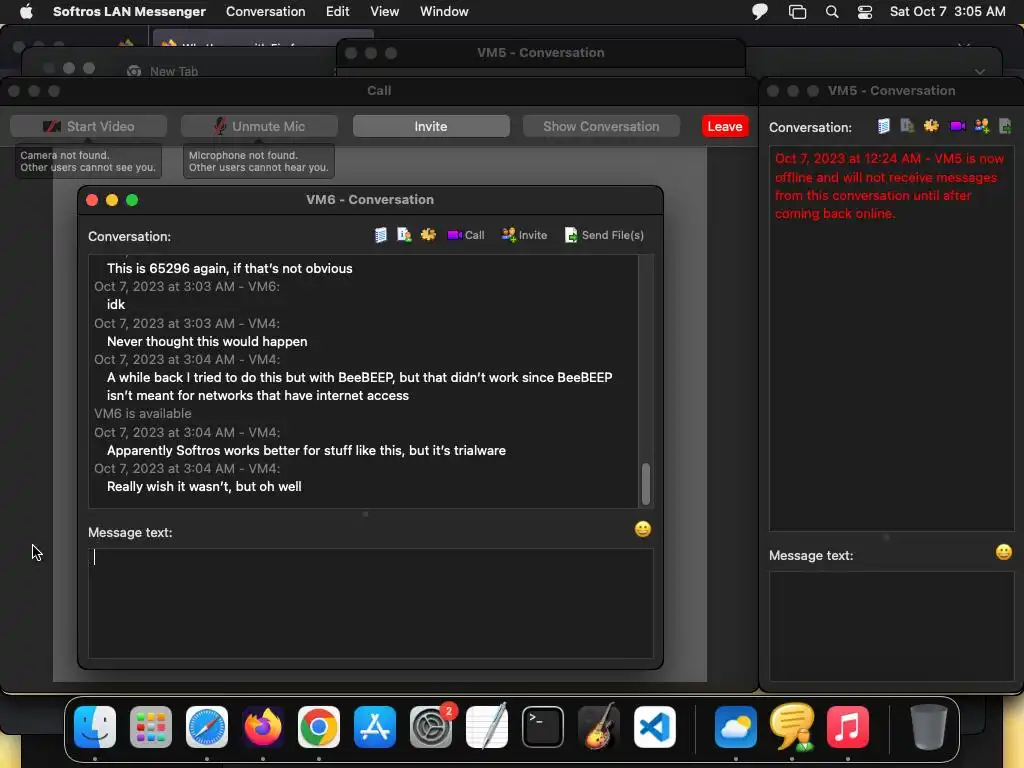Click "Apparently Softros works better" message

(x=306, y=451)
